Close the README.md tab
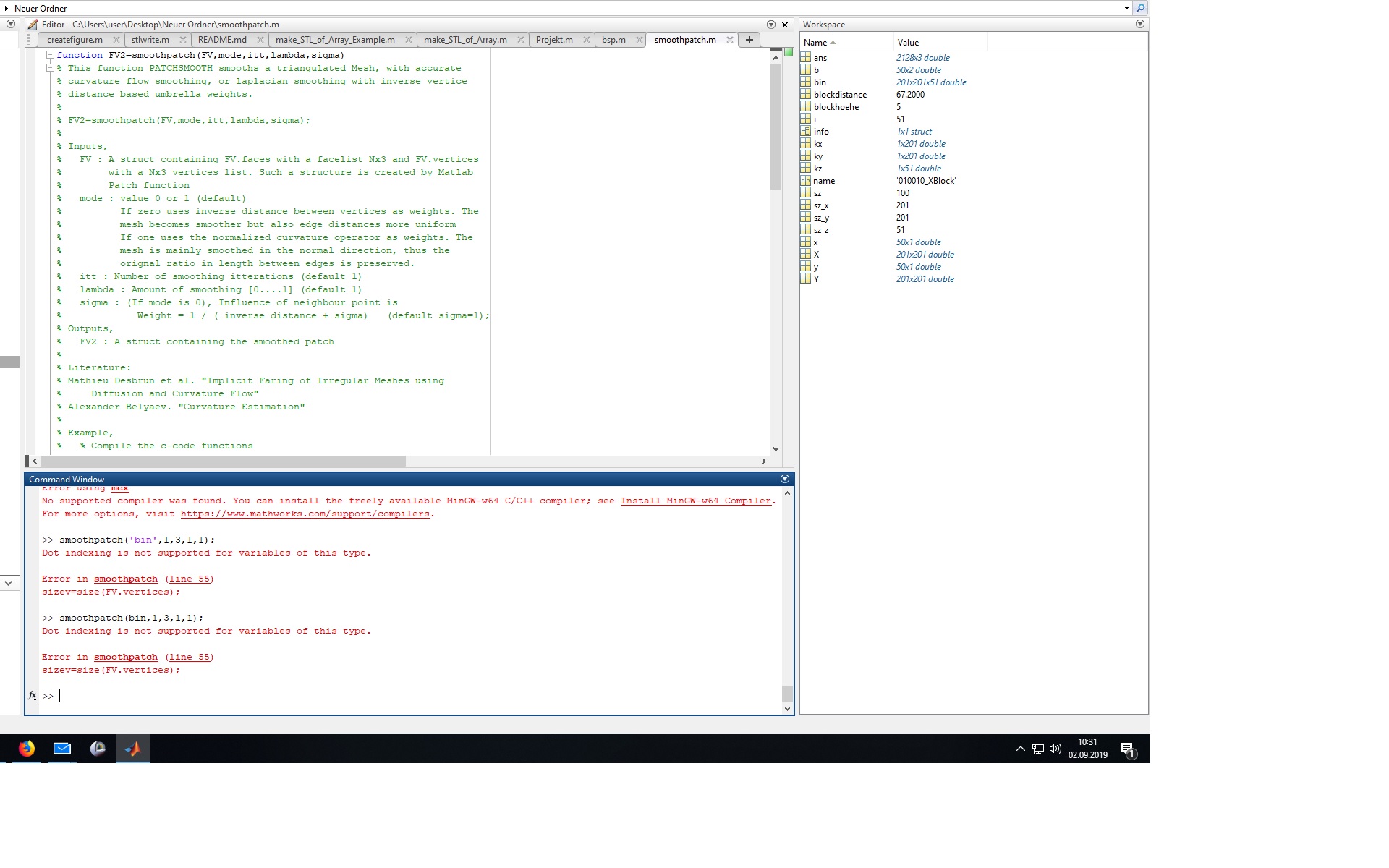The height and width of the screenshot is (868, 1389). 260,40
